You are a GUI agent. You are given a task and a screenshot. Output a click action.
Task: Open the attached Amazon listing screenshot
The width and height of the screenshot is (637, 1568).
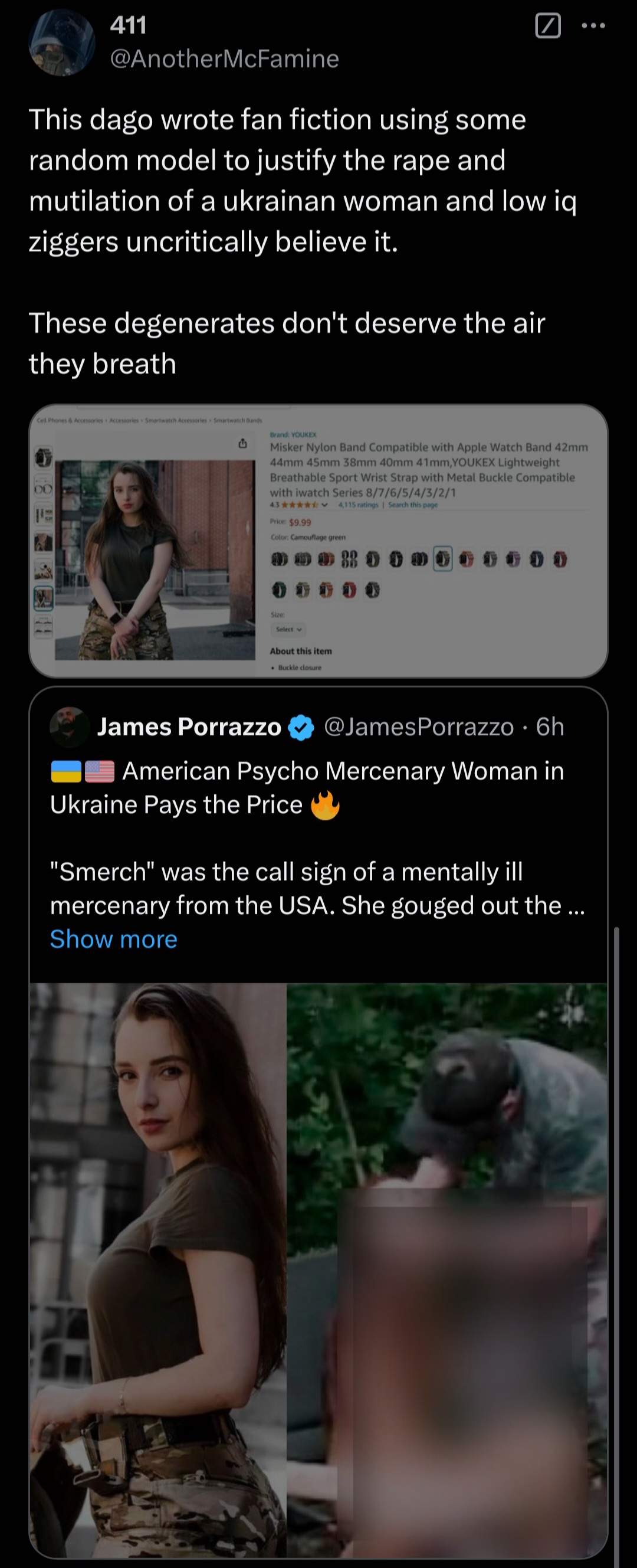tap(318, 541)
